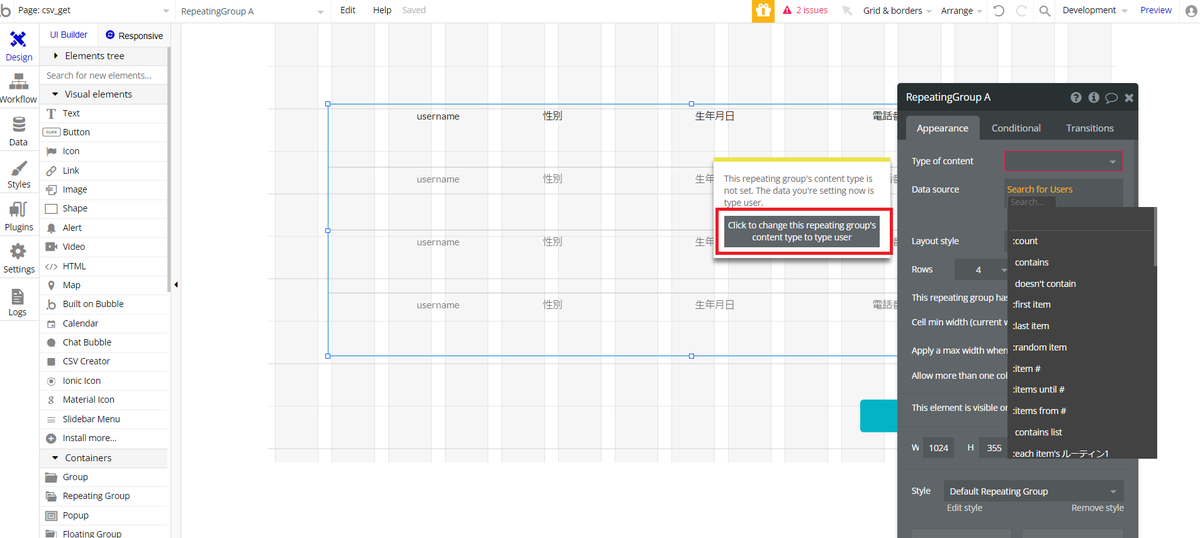1200x538 pixels.
Task: Select the Slidebar Menu element
Action: click(105, 419)
